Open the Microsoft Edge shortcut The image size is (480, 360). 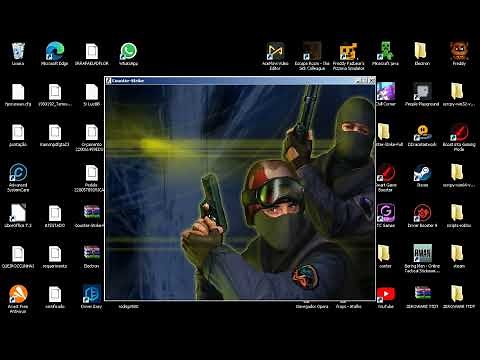(x=55, y=51)
